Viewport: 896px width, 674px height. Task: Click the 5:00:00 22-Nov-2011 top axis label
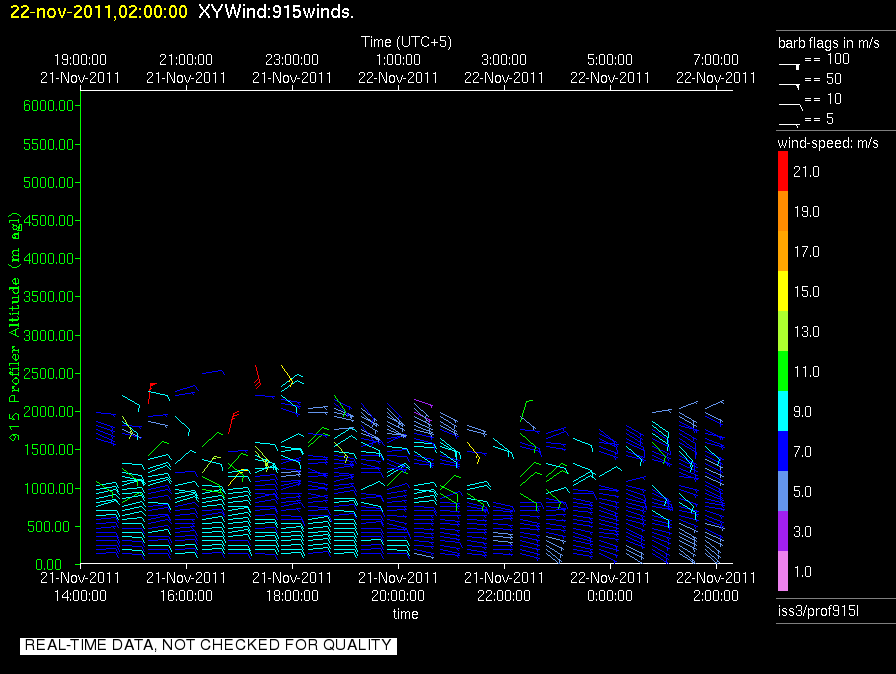click(x=610, y=69)
